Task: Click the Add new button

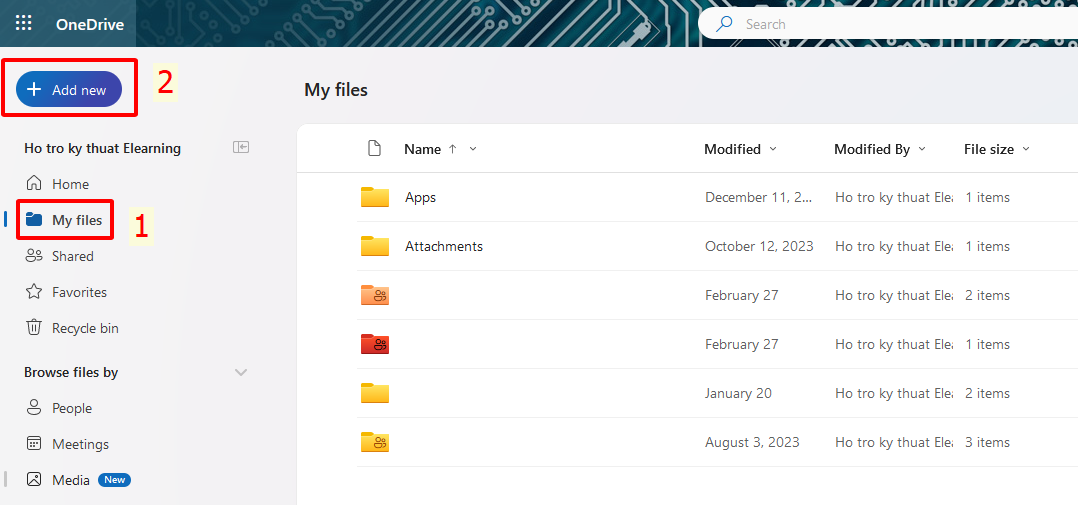Action: [69, 90]
